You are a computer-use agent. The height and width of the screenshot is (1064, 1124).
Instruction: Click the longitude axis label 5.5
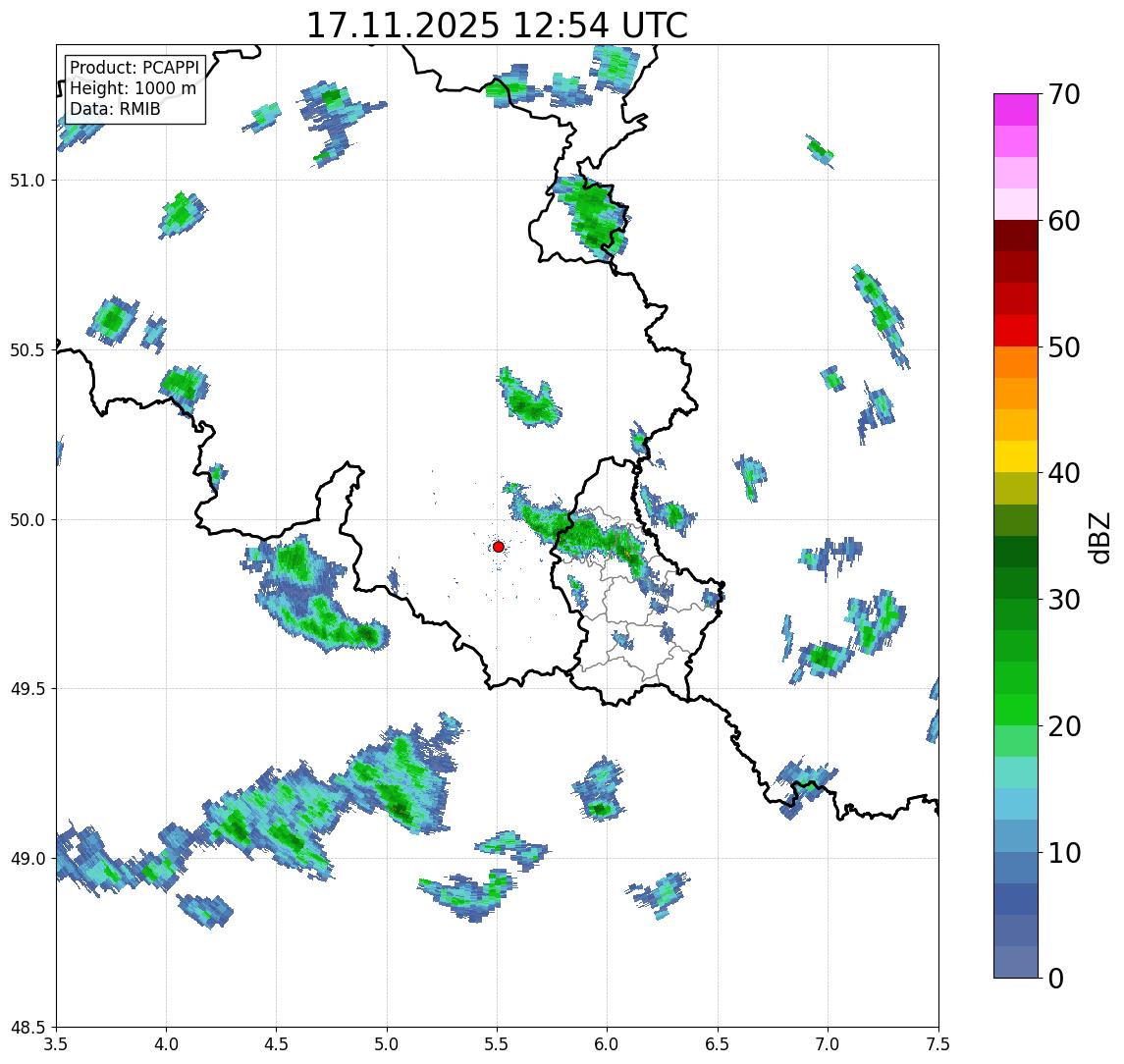coord(498,1044)
